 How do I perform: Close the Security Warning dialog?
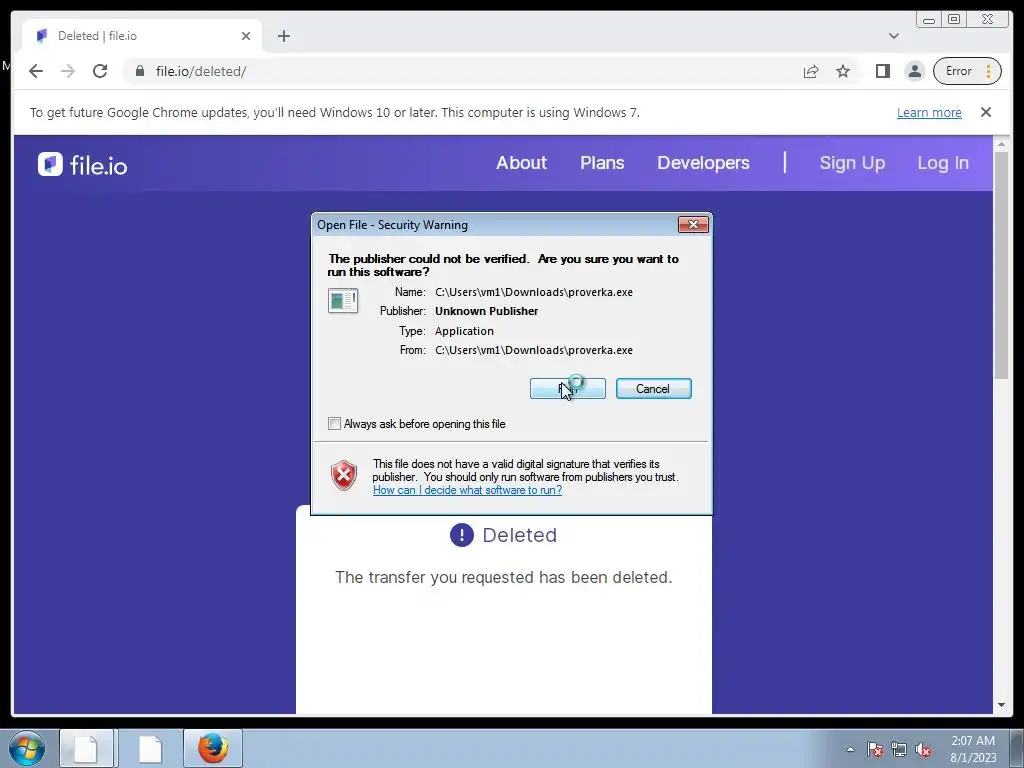(x=693, y=225)
